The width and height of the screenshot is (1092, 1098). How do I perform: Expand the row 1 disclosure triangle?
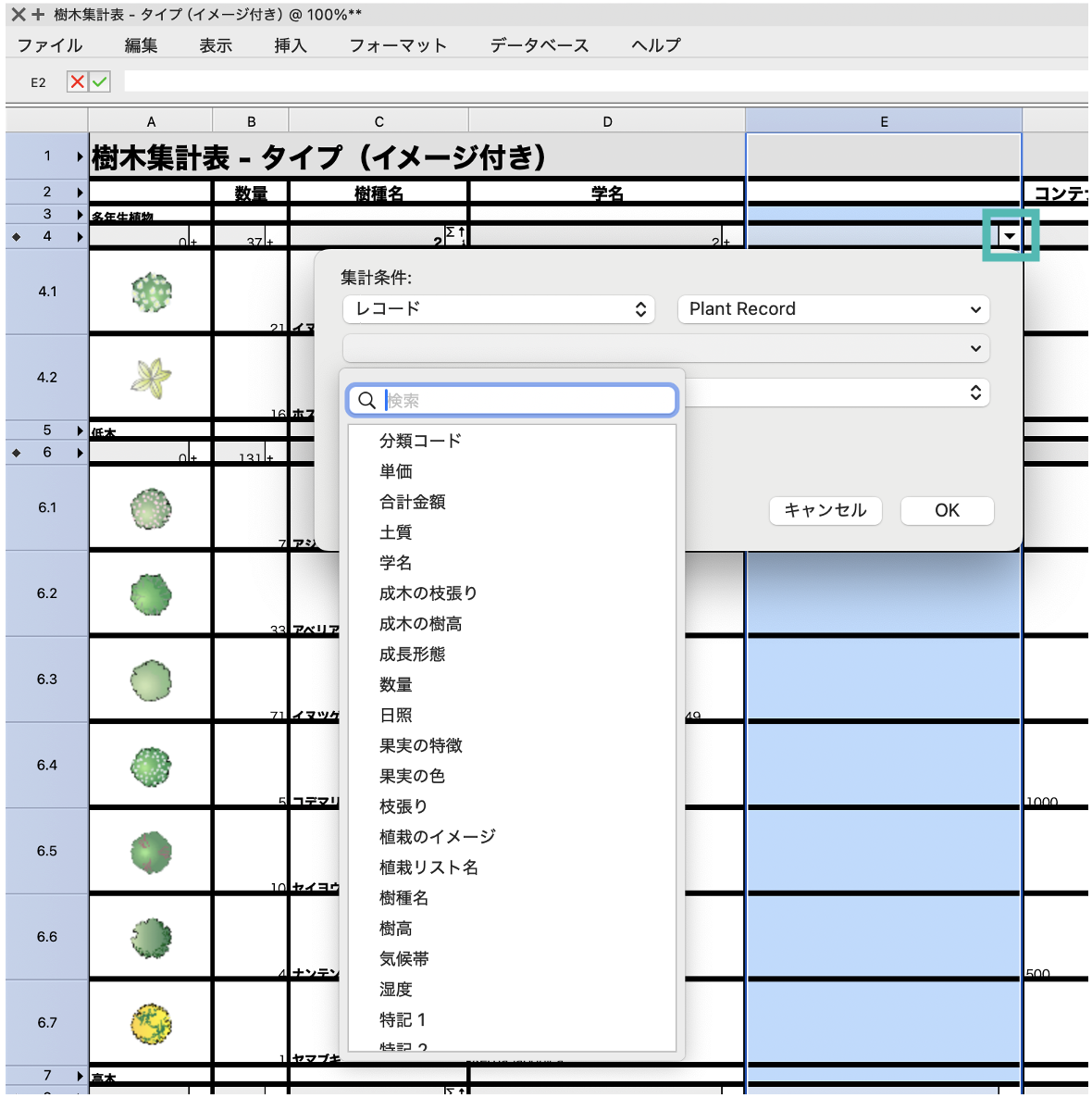[x=80, y=156]
